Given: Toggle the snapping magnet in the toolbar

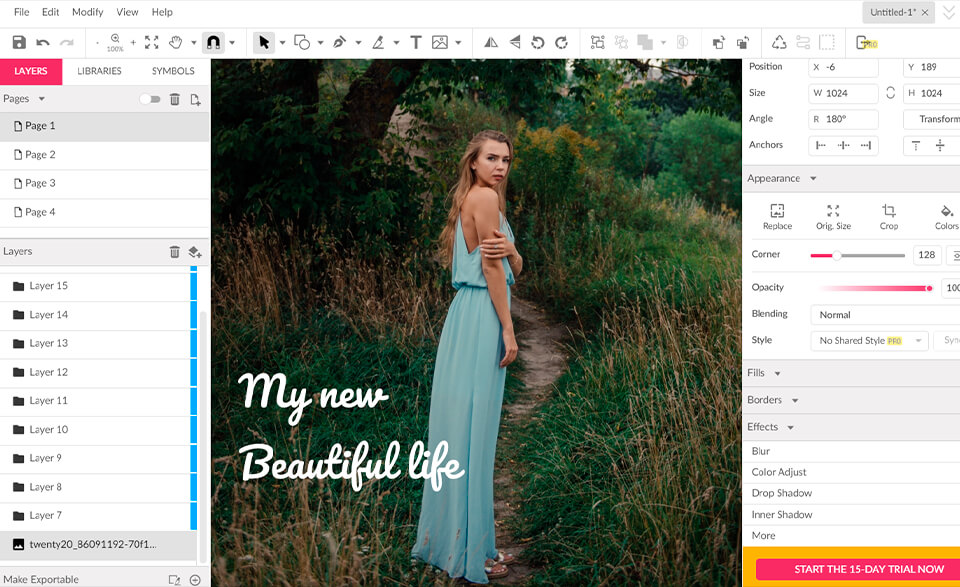Looking at the screenshot, I should pyautogui.click(x=213, y=42).
